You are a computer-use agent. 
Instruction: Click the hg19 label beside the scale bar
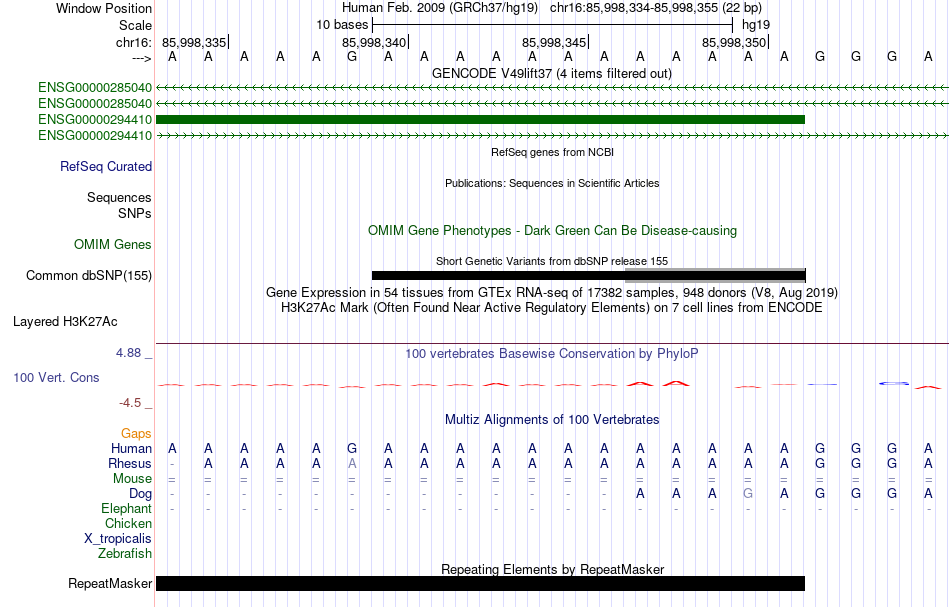point(756,25)
